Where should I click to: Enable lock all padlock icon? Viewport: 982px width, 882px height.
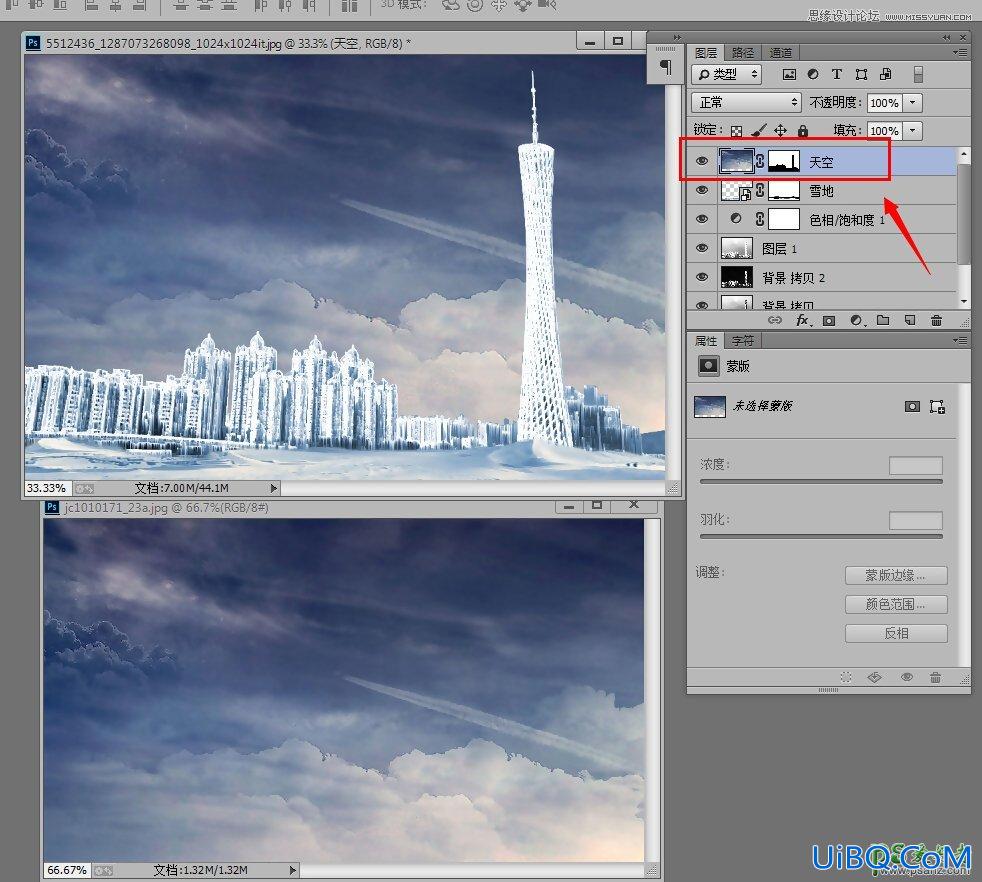pyautogui.click(x=803, y=130)
